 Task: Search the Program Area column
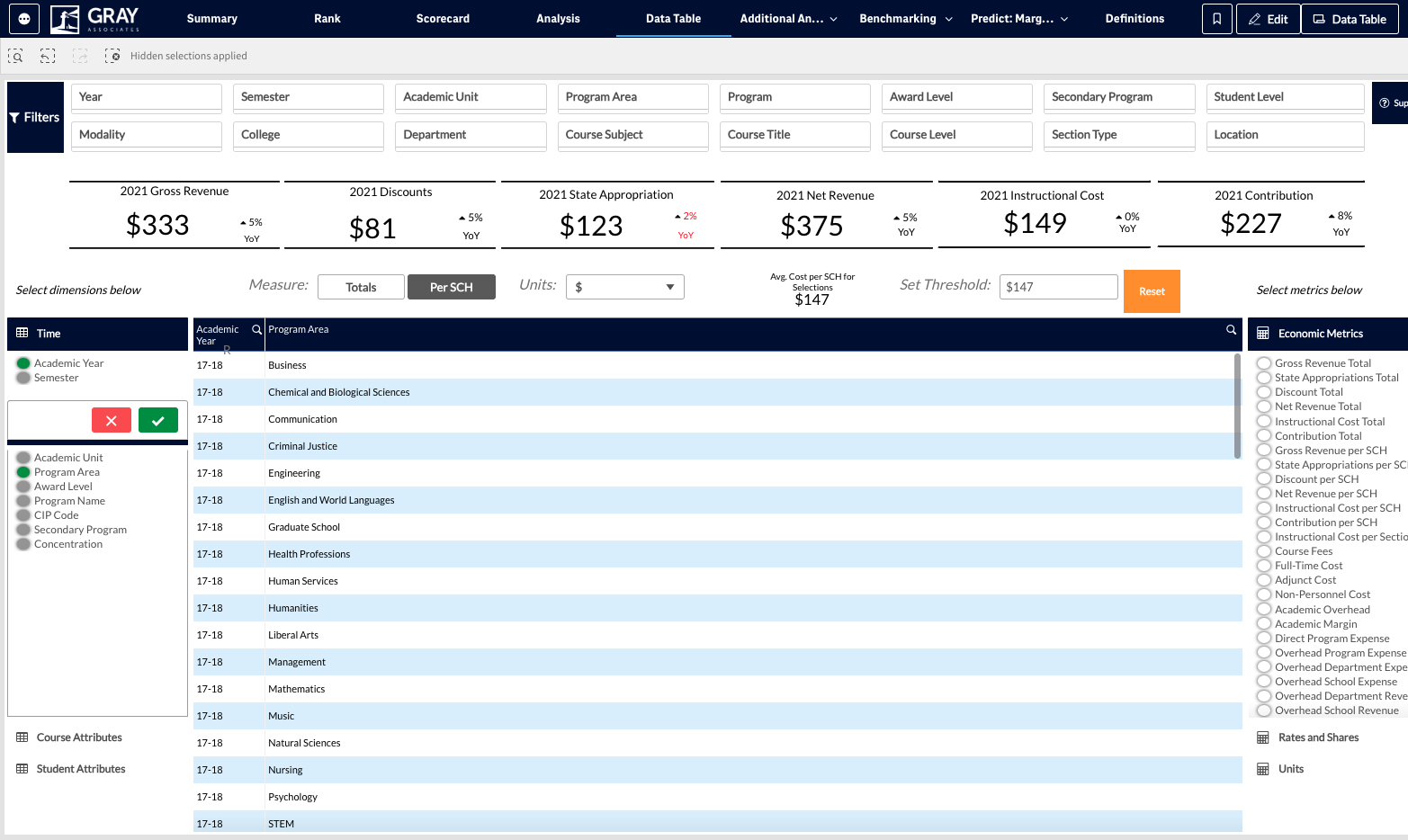click(x=1231, y=330)
